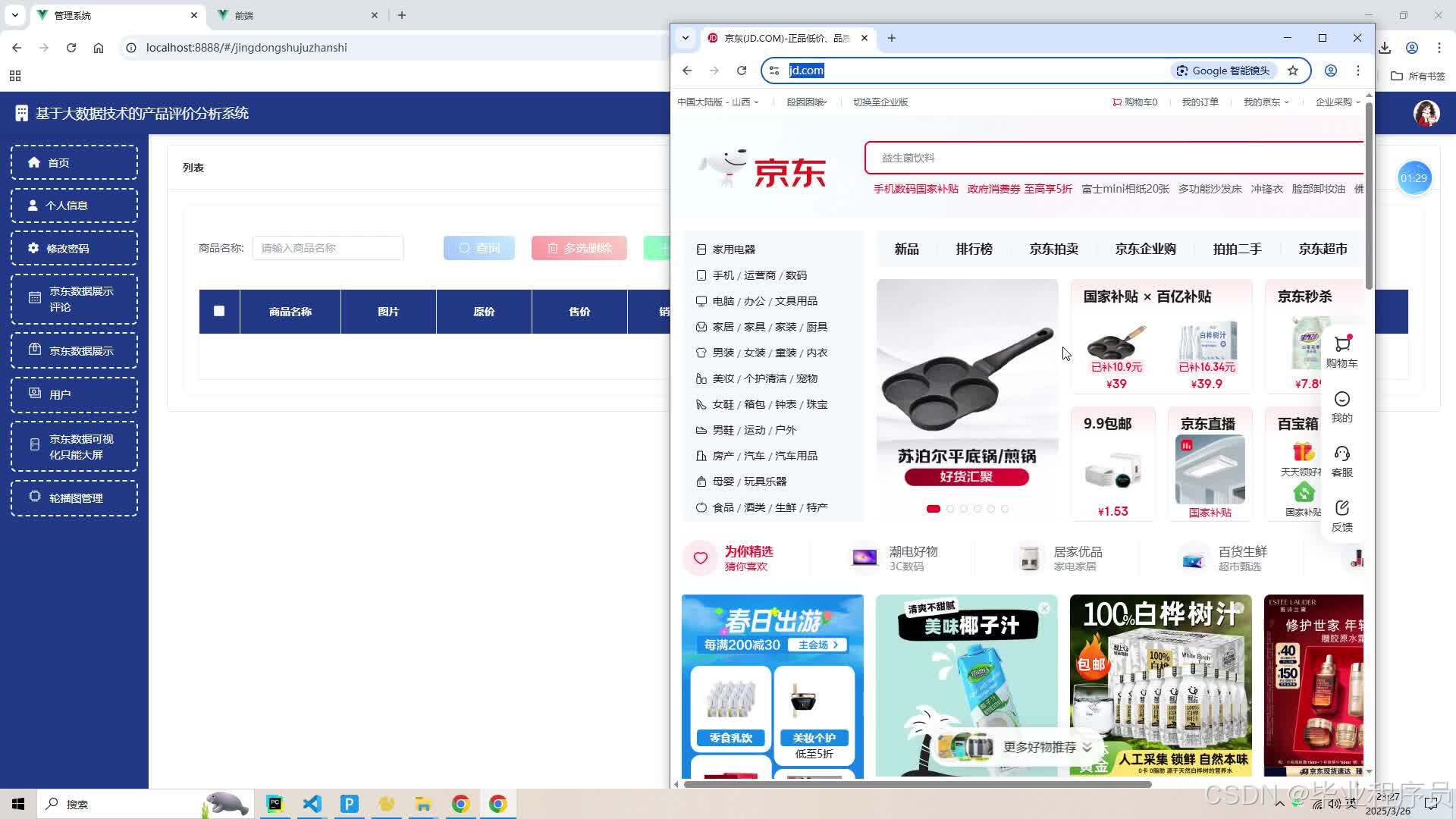Switch to the 前端 tab in back browser
Image resolution: width=1456 pixels, height=819 pixels.
click(297, 15)
